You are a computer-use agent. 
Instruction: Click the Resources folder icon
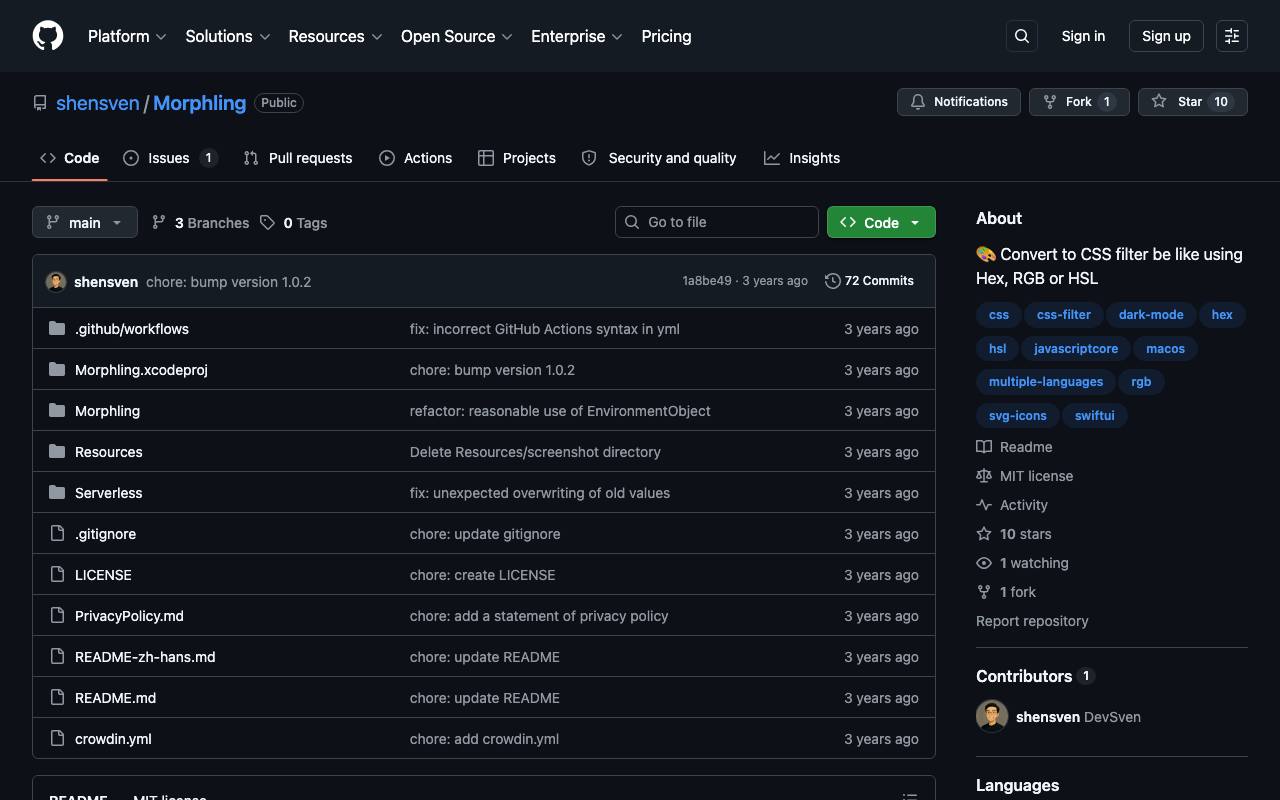[x=57, y=452]
